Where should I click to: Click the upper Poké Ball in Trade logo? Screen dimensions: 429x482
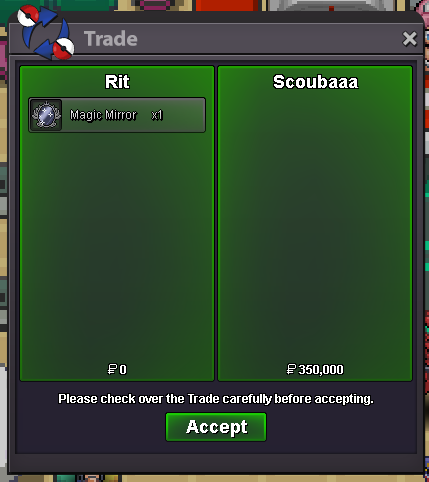[x=28, y=15]
